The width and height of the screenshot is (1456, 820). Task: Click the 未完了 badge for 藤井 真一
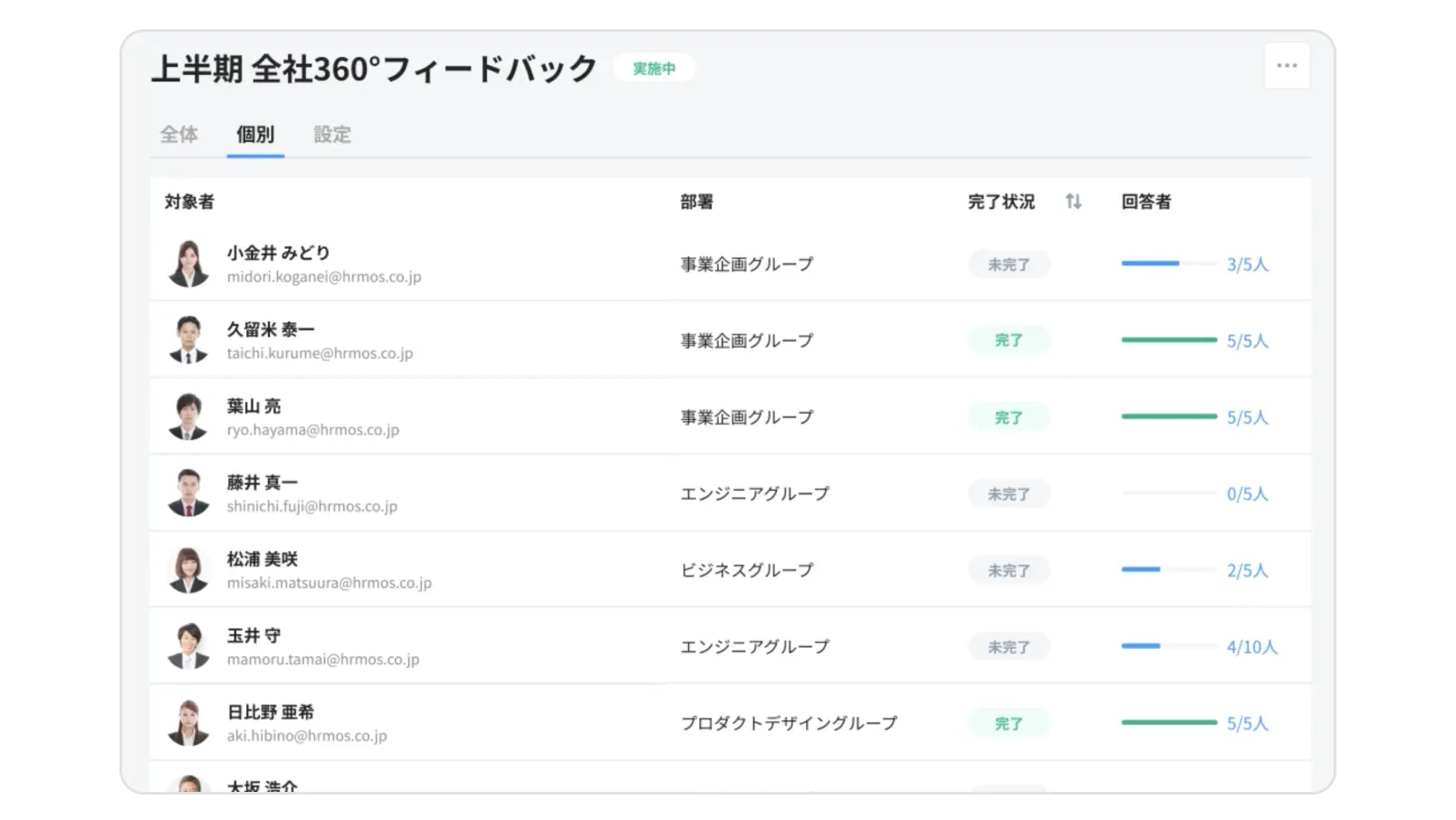tap(1009, 493)
